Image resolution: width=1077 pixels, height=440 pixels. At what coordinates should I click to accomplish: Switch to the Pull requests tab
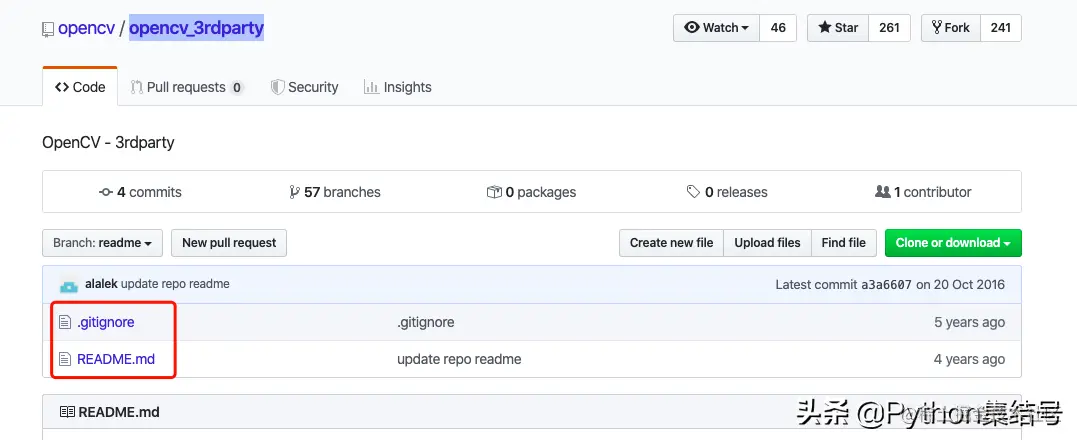coord(187,87)
